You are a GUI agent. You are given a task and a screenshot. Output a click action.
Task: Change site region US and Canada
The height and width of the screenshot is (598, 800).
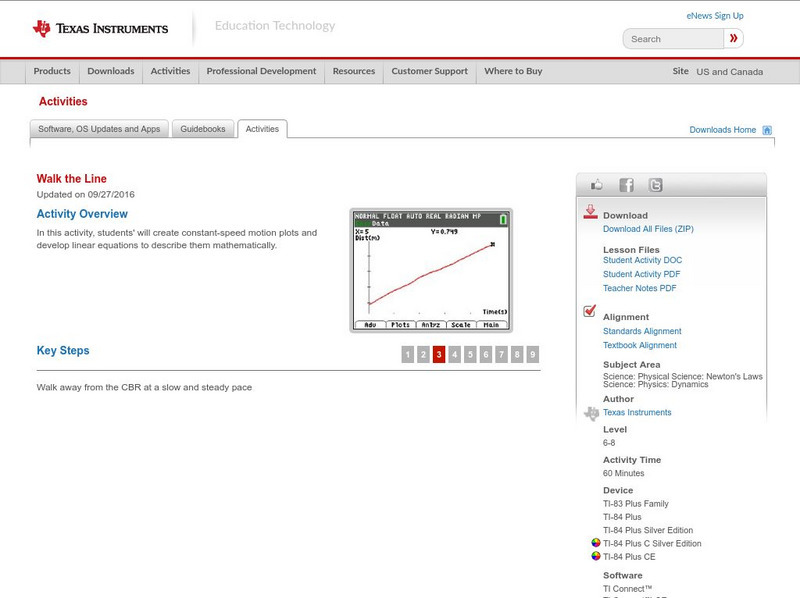[x=730, y=72]
